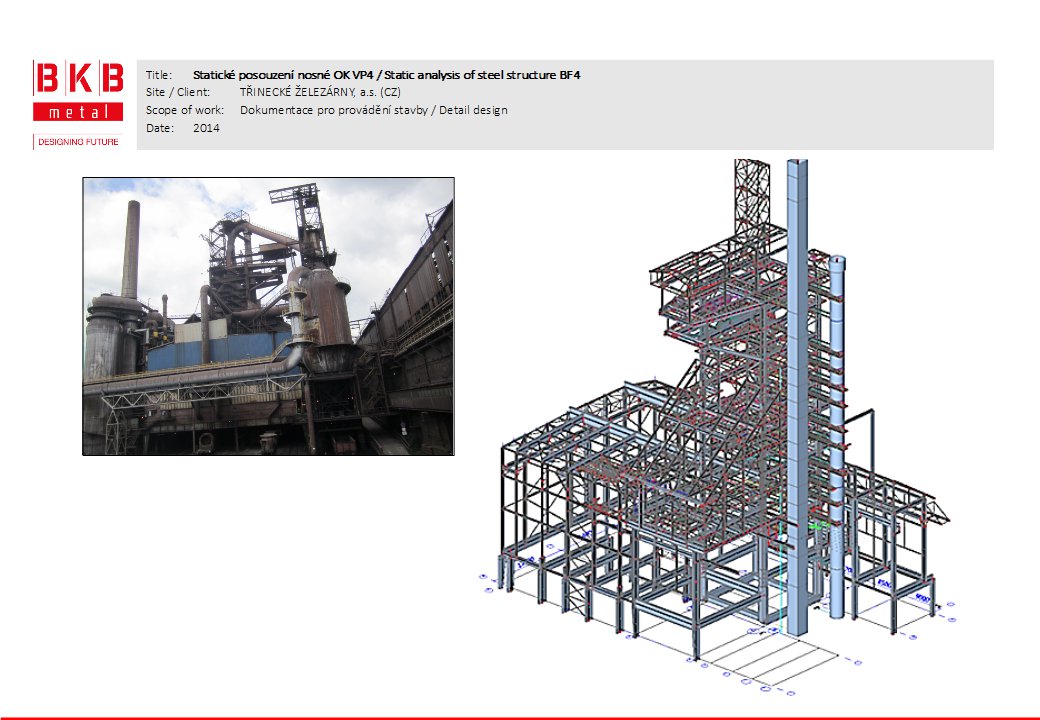Click the red "metal" bar in the logo
The height and width of the screenshot is (720, 1040).
click(78, 111)
